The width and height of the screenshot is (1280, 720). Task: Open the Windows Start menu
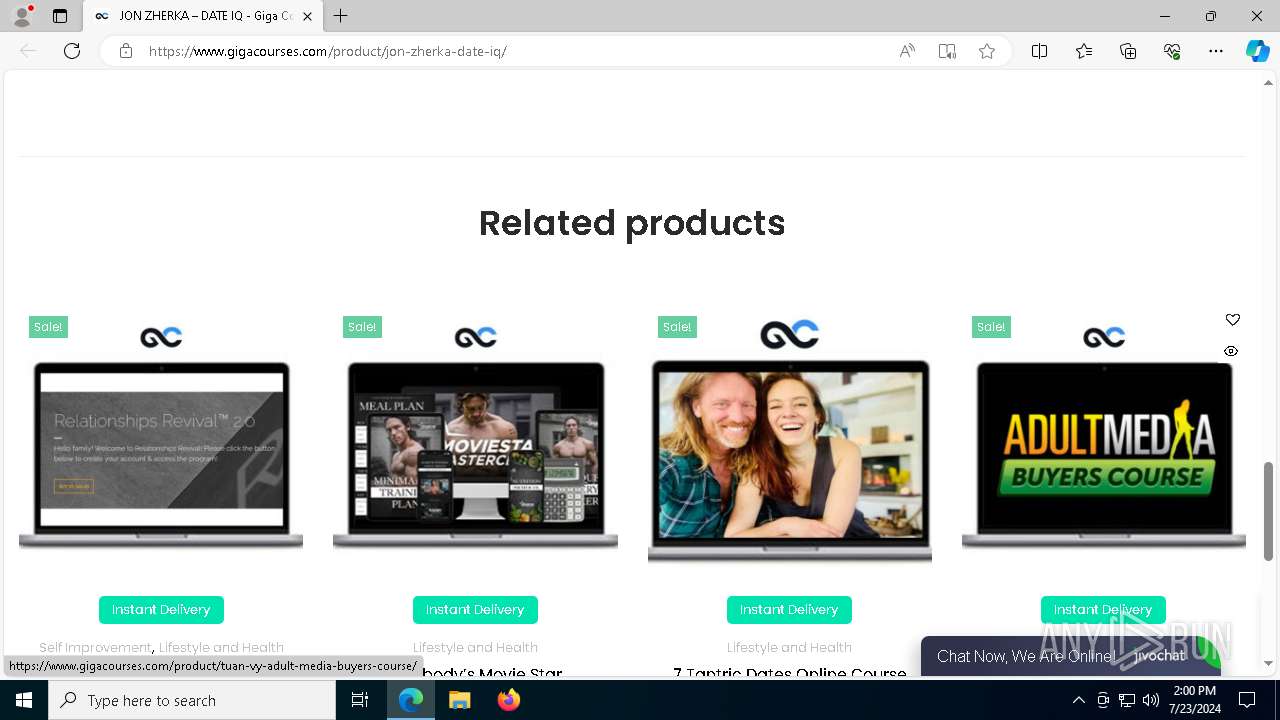24,700
